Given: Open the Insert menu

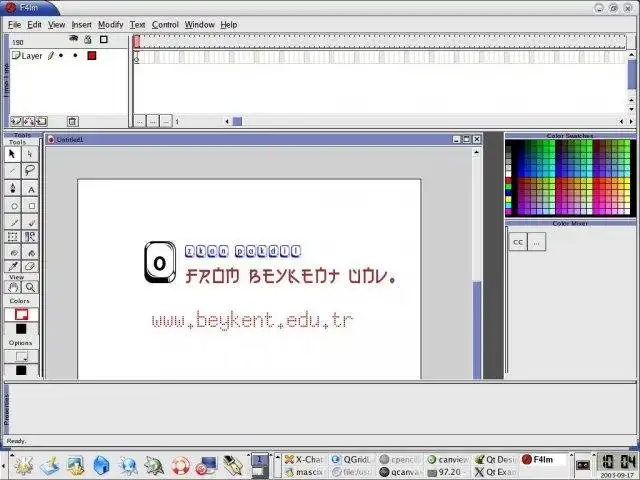Looking at the screenshot, I should click(x=81, y=25).
